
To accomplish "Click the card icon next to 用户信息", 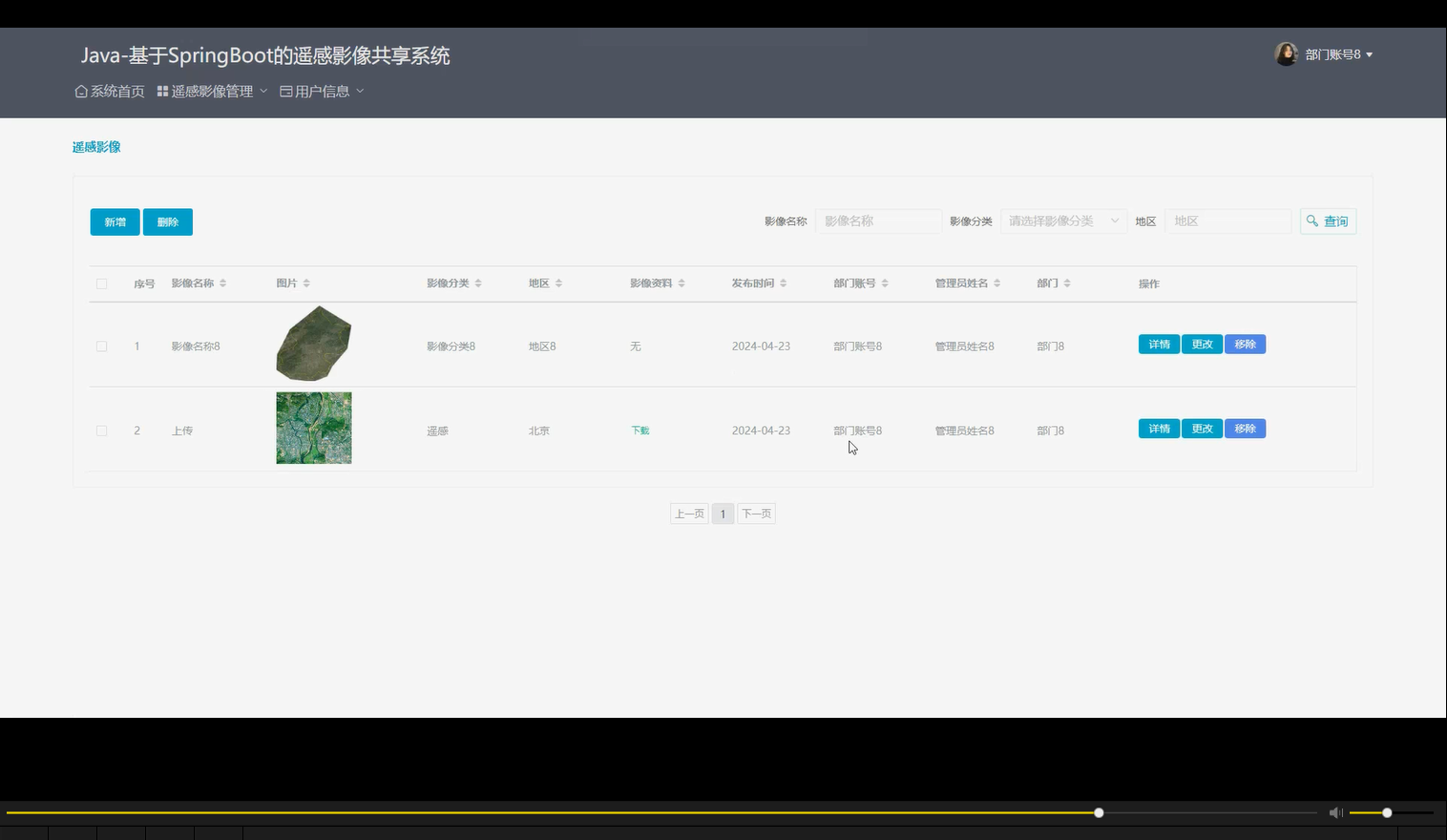I will [284, 91].
